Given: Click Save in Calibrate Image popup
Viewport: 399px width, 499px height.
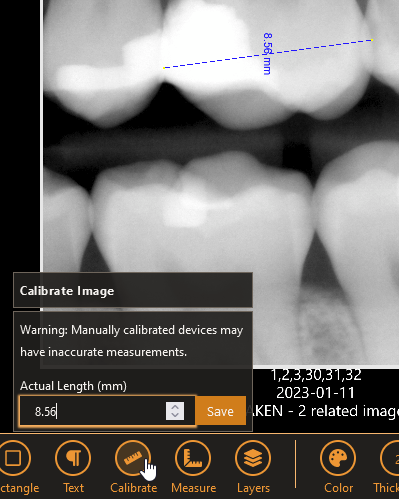Looking at the screenshot, I should pos(220,411).
